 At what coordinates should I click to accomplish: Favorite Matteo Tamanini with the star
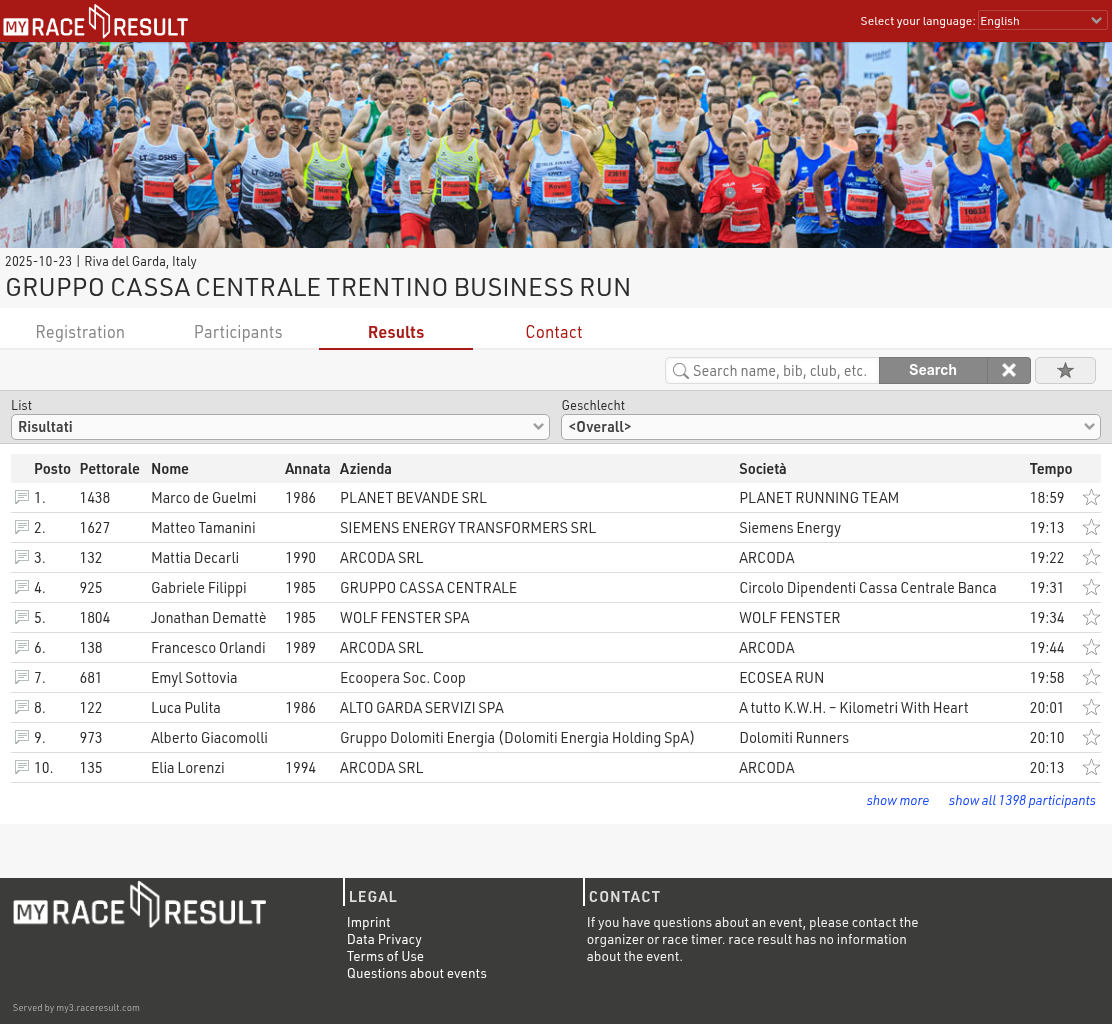1091,527
